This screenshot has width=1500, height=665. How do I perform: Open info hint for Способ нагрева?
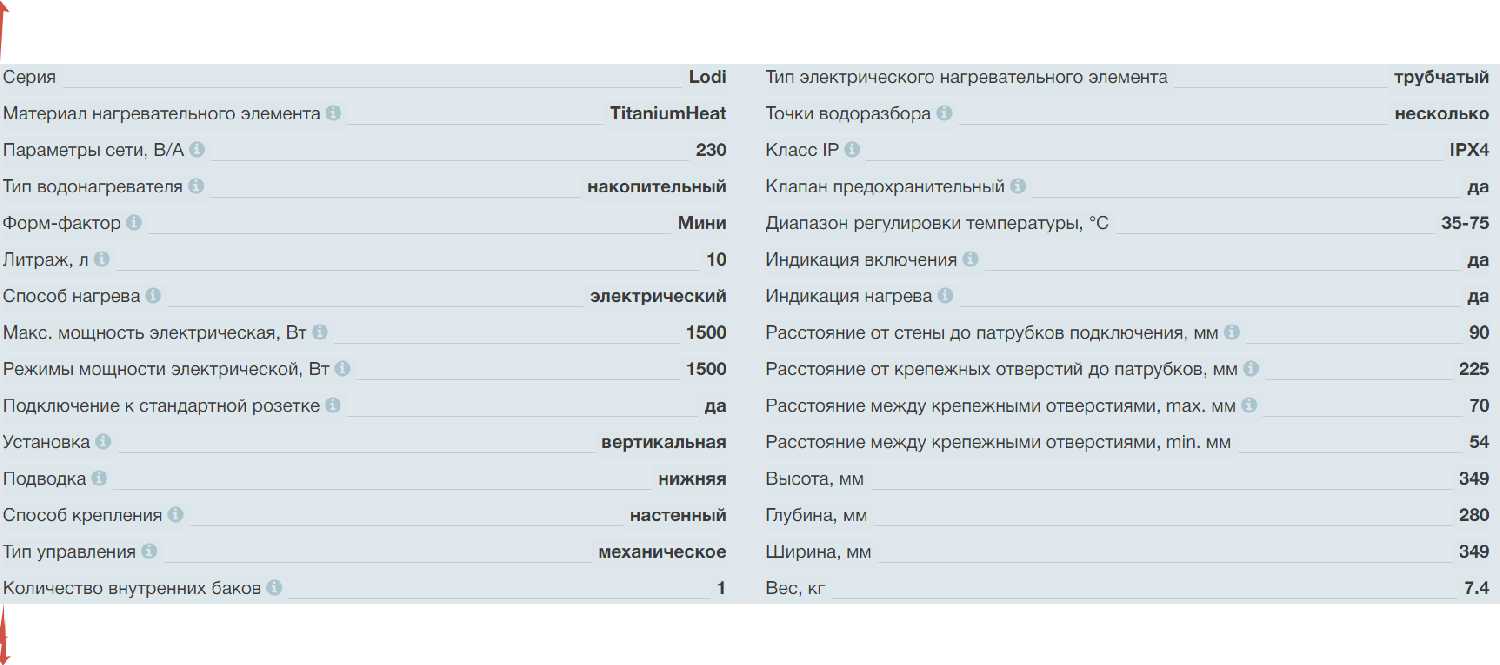153,296
